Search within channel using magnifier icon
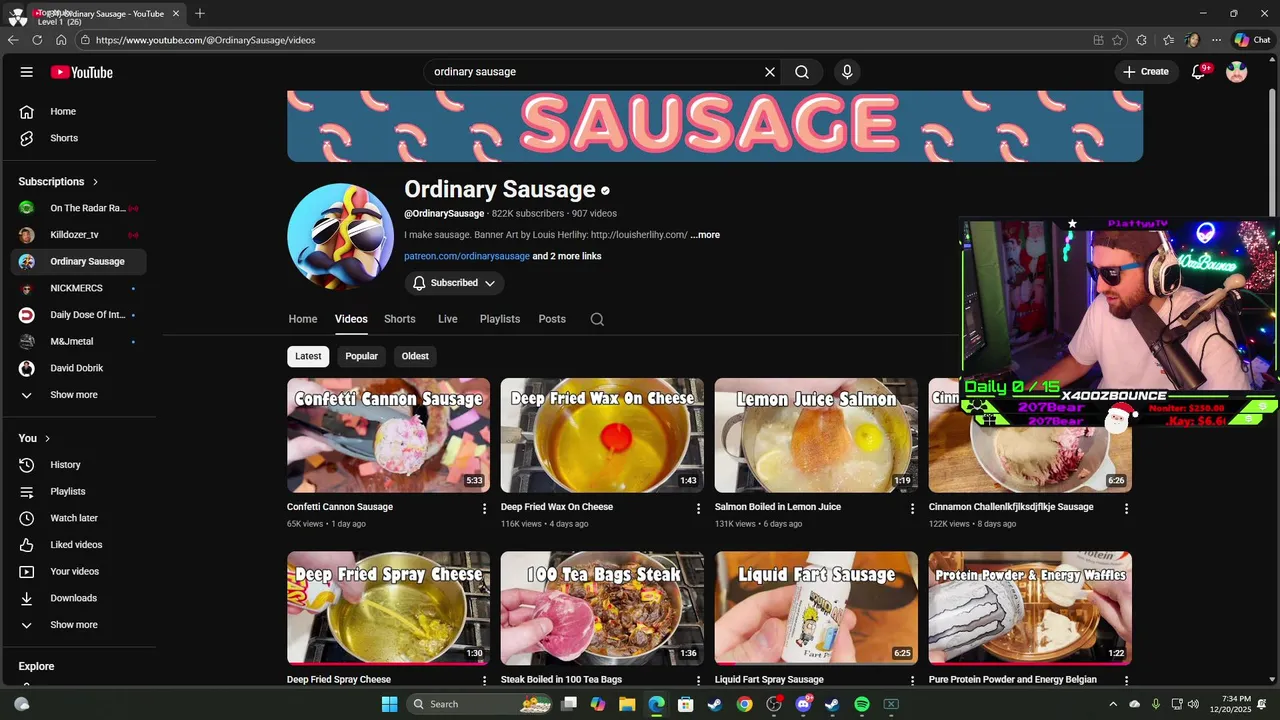Image resolution: width=1280 pixels, height=720 pixels. pos(597,319)
